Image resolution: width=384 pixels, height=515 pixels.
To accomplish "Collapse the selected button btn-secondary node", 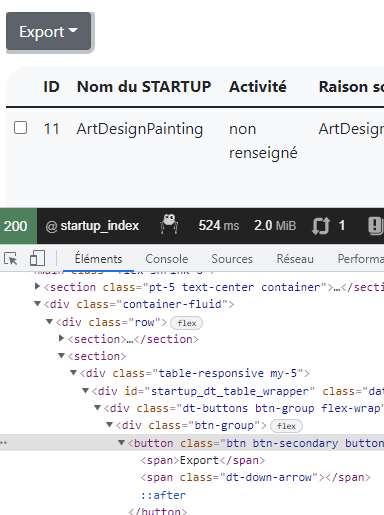I will (121, 443).
